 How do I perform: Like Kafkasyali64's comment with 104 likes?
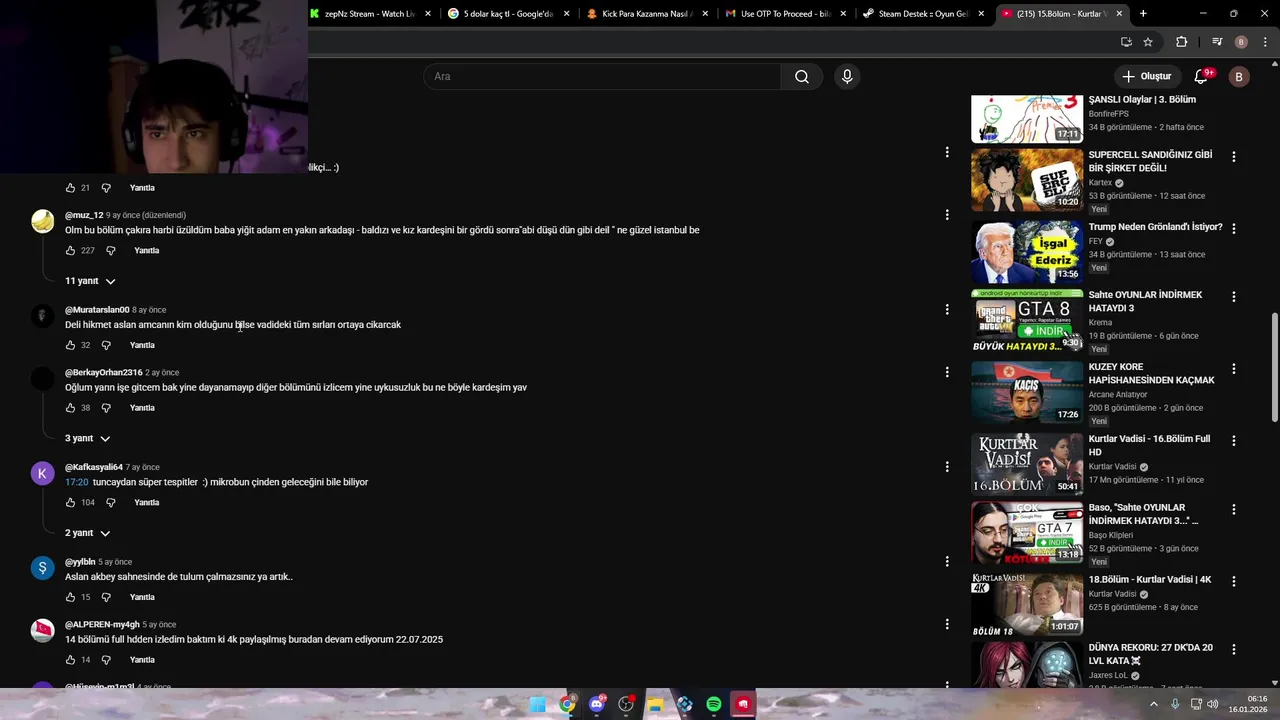pyautogui.click(x=71, y=503)
